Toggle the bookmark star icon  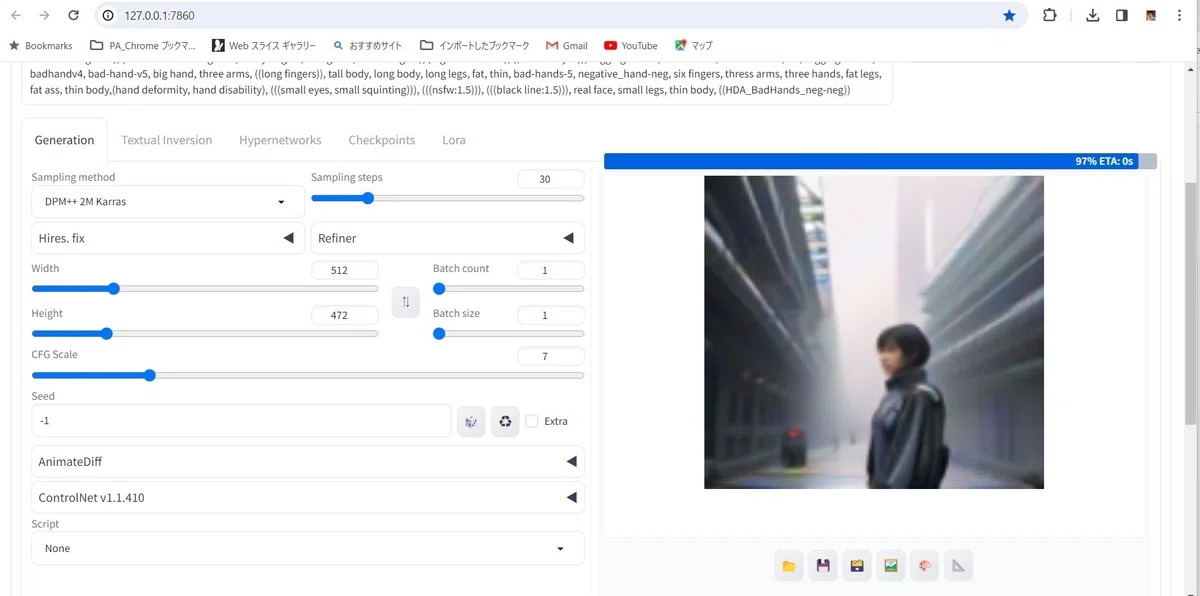(1009, 15)
